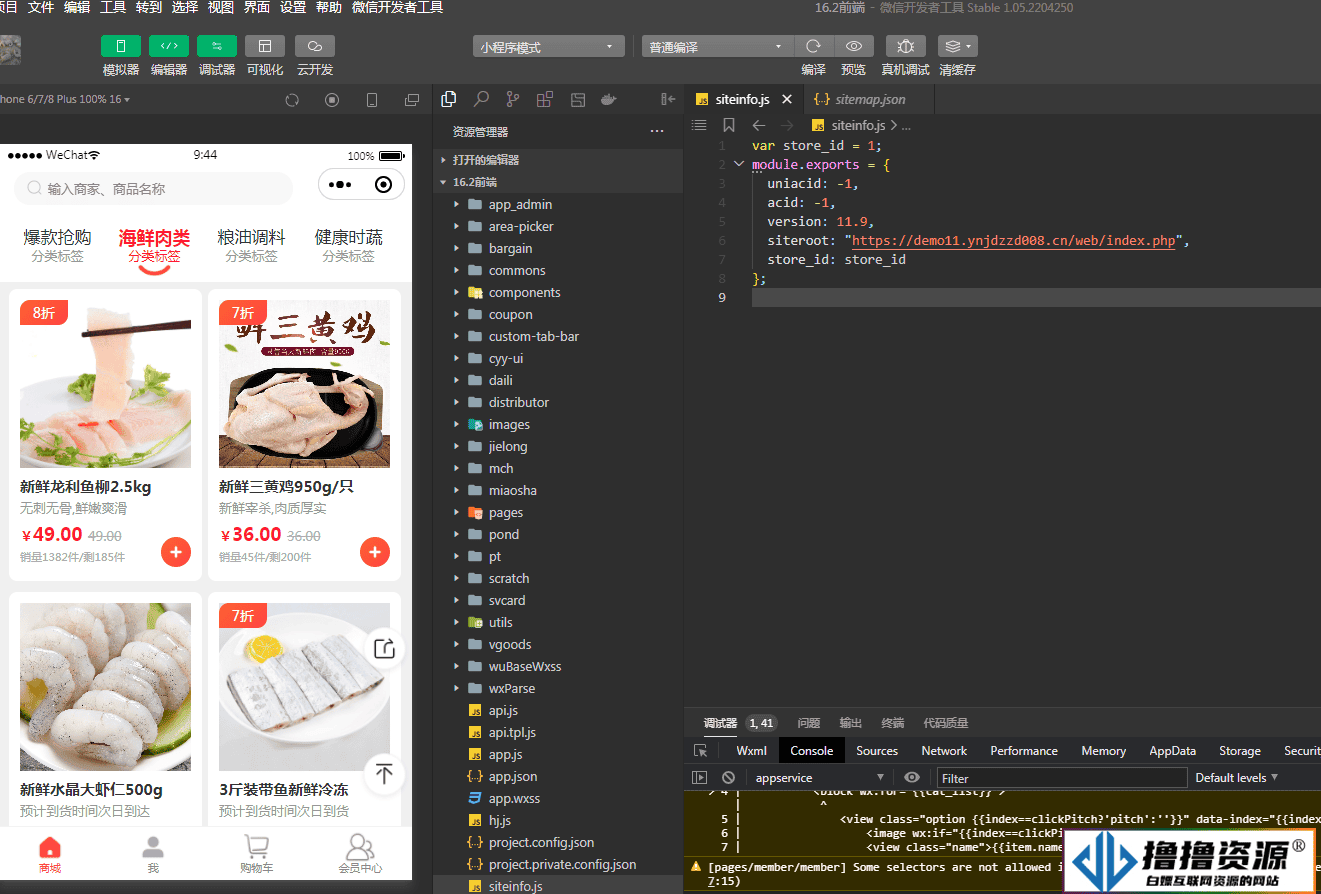Click the simulator stop/record circle icon
The image size is (1321, 894).
pos(332,100)
